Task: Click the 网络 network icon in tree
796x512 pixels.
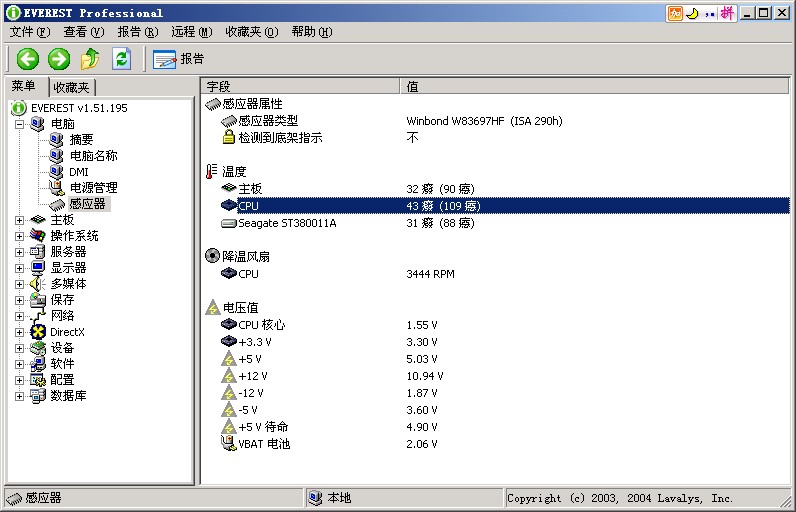Action: [x=38, y=316]
